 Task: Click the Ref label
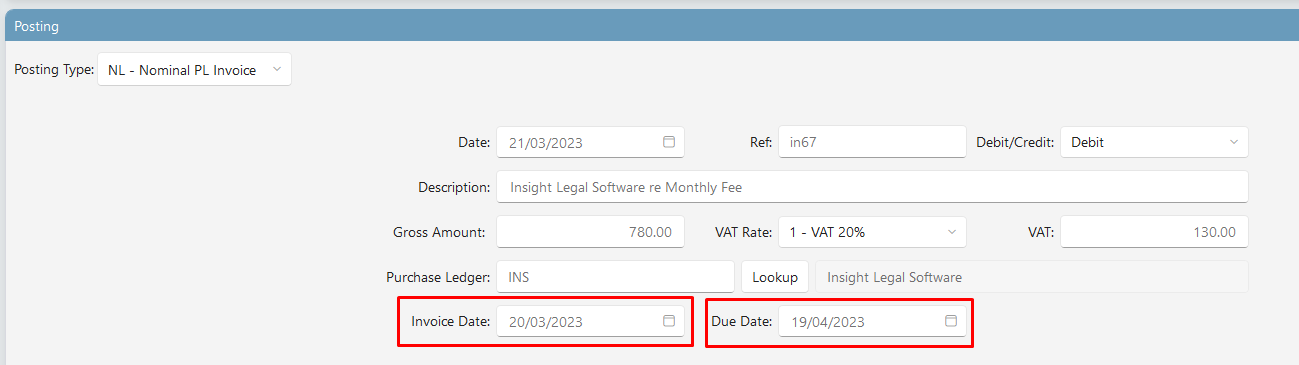(x=761, y=142)
